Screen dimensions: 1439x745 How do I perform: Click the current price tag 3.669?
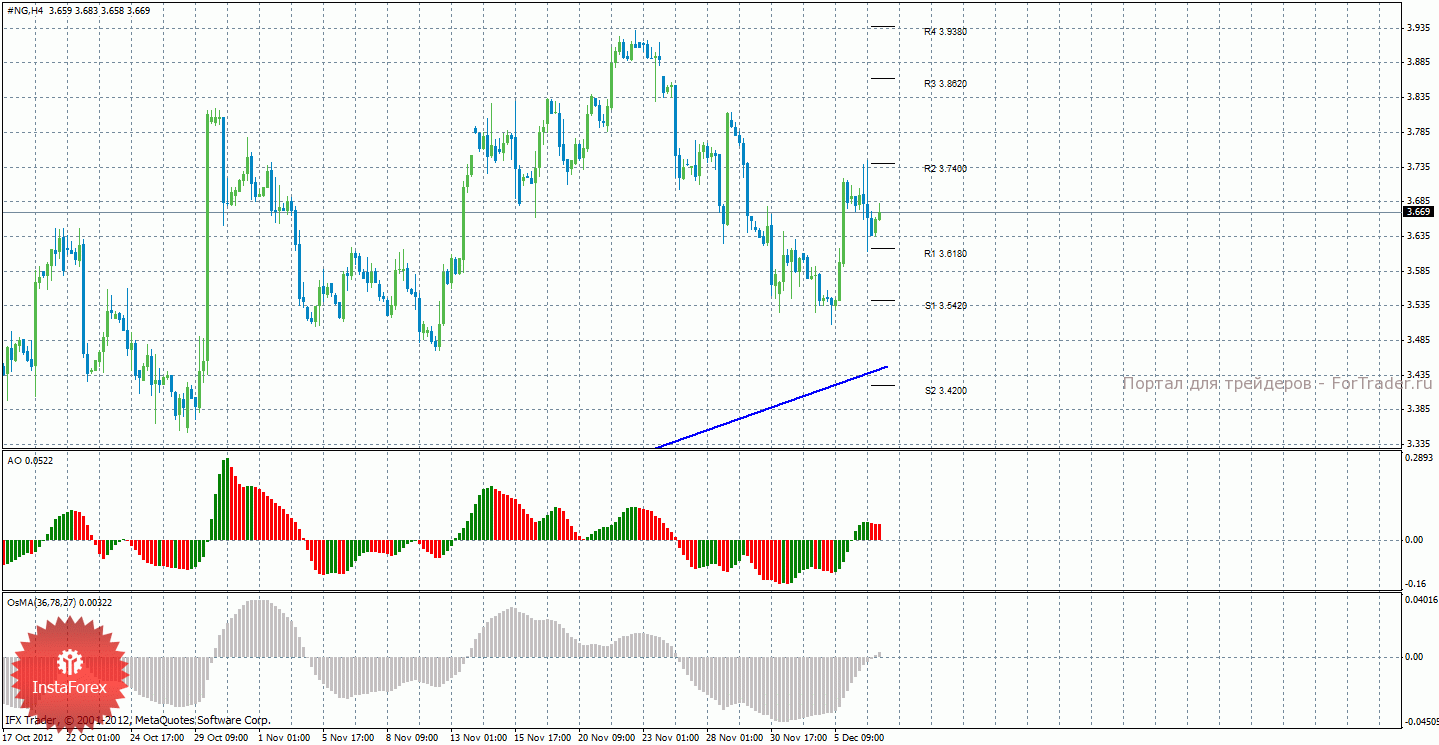(x=1420, y=212)
